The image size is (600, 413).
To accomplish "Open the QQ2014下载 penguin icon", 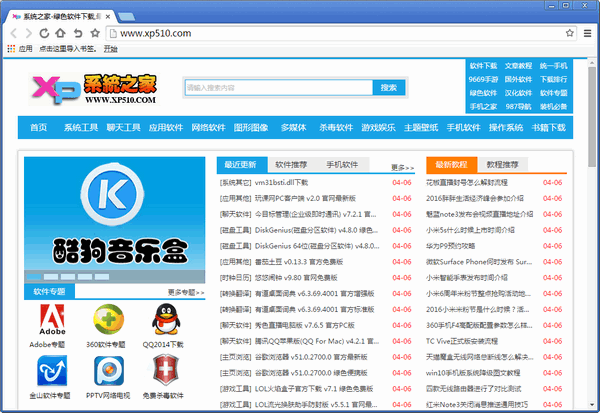I will click(166, 320).
